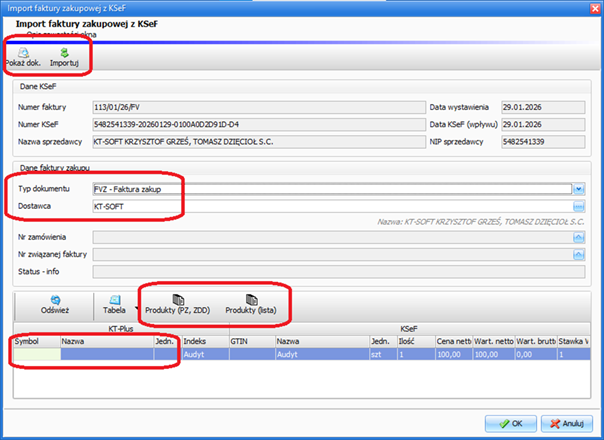The image size is (604, 440).
Task: Click the 0,00 gross value cell
Action: click(536, 354)
